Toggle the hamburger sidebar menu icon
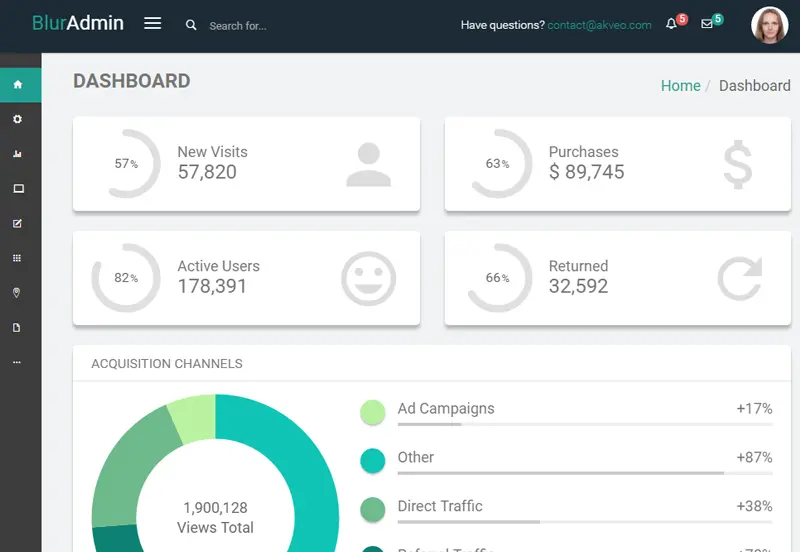 (x=153, y=23)
